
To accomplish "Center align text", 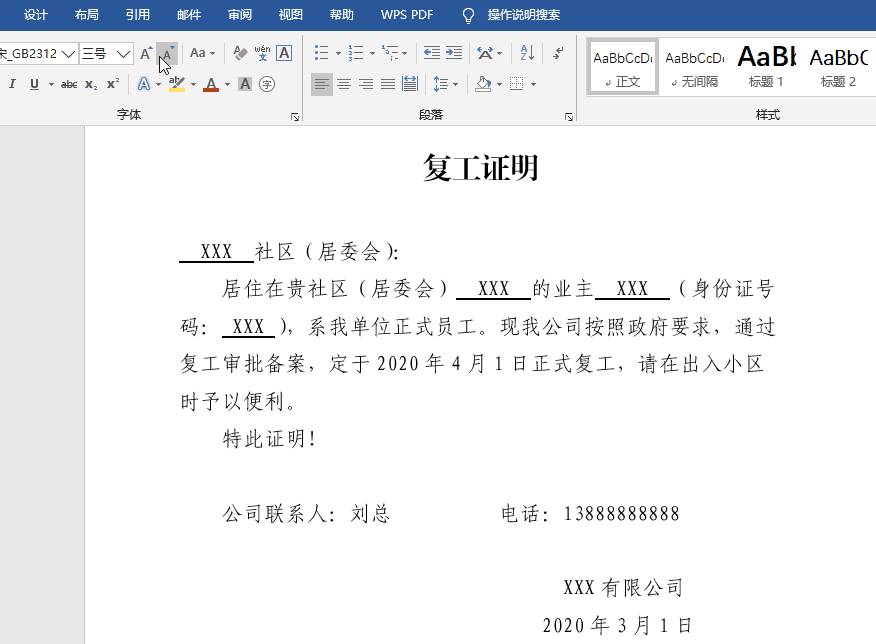I will (x=344, y=84).
